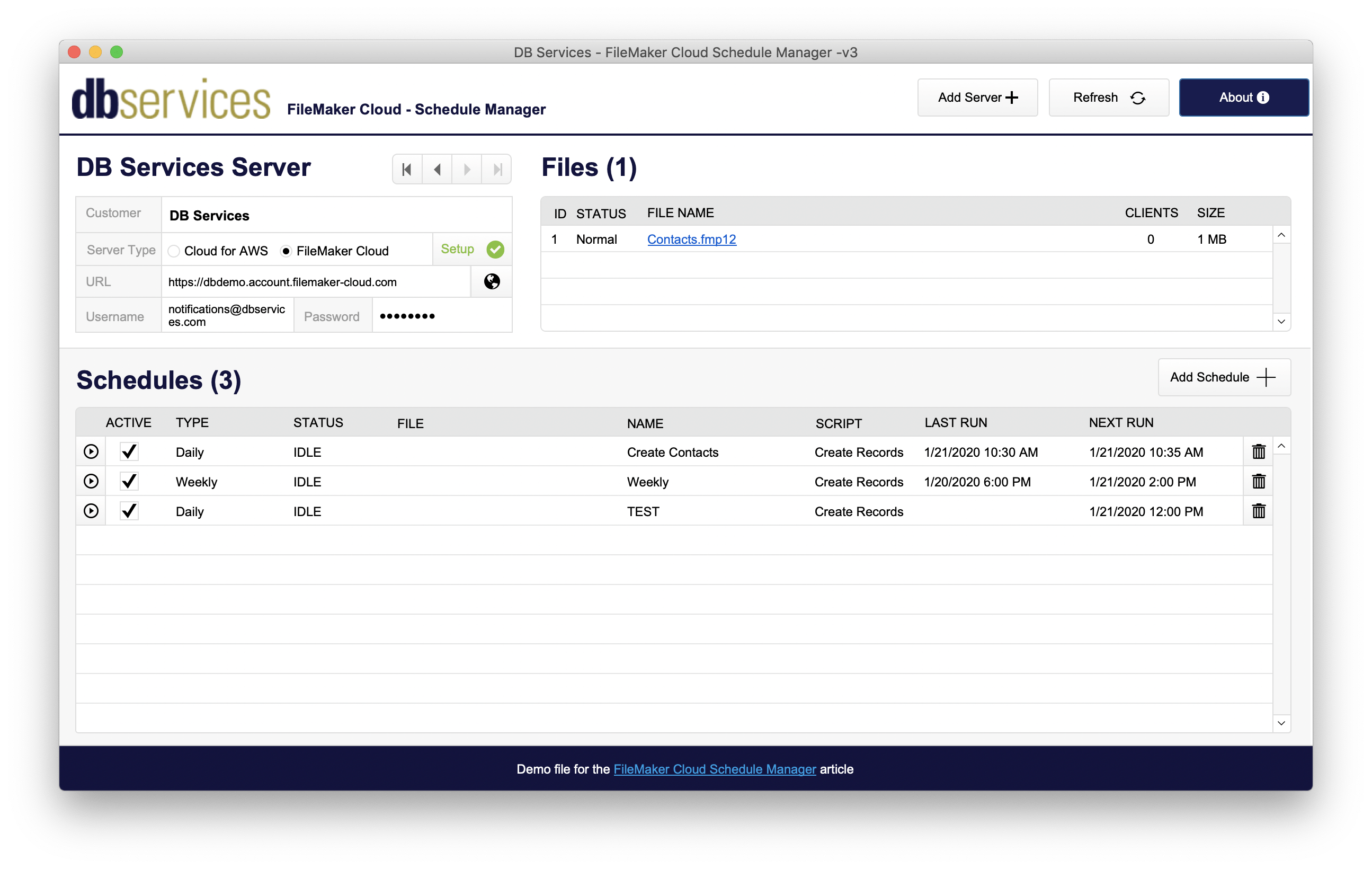Click the play button for Create Contacts schedule

pos(91,452)
